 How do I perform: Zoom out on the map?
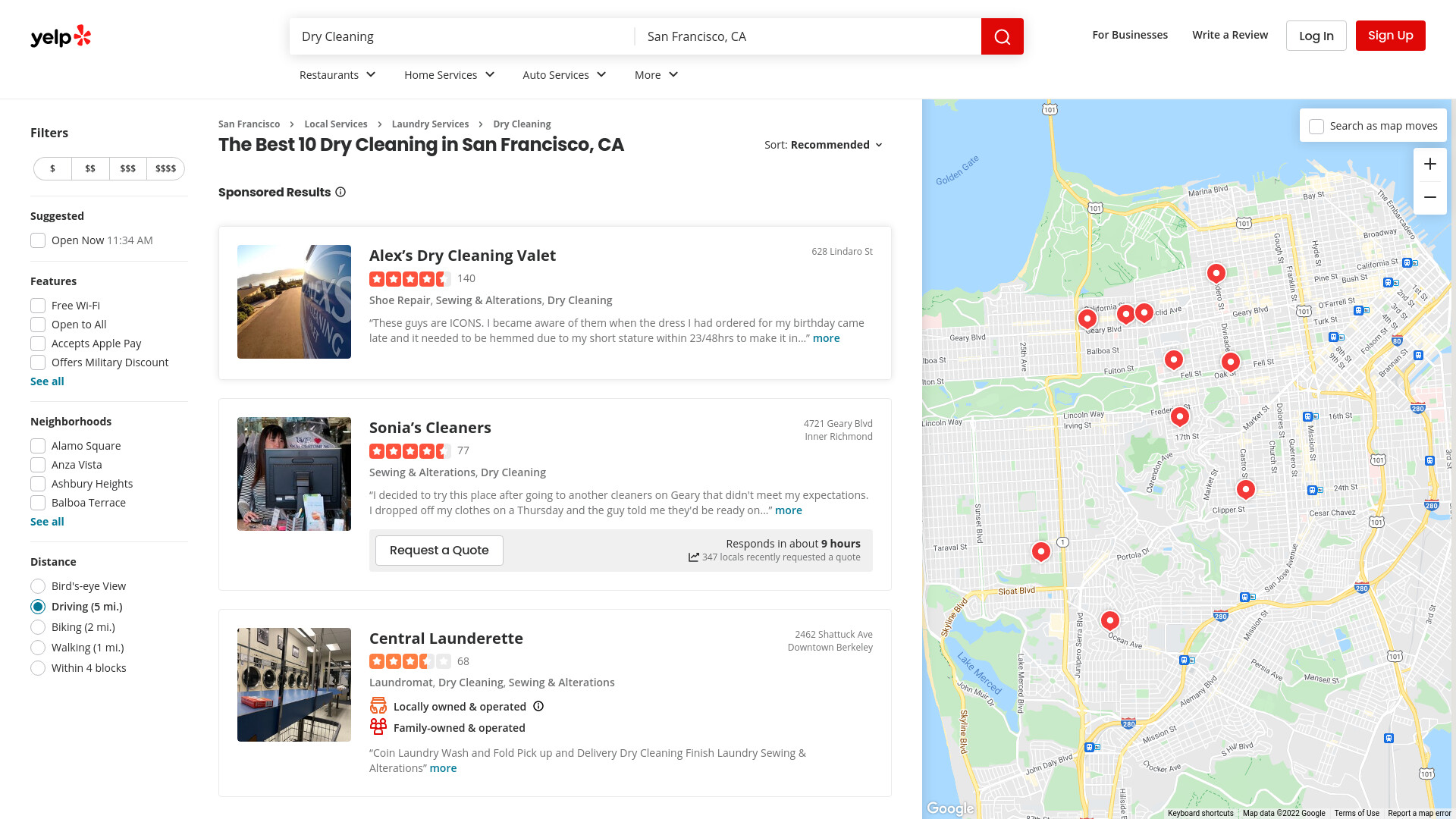pos(1429,198)
